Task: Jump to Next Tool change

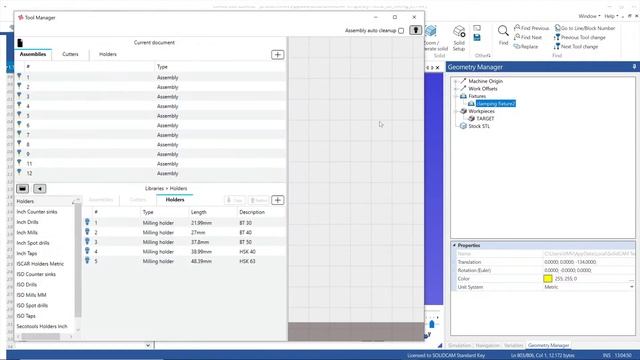Action: [576, 47]
